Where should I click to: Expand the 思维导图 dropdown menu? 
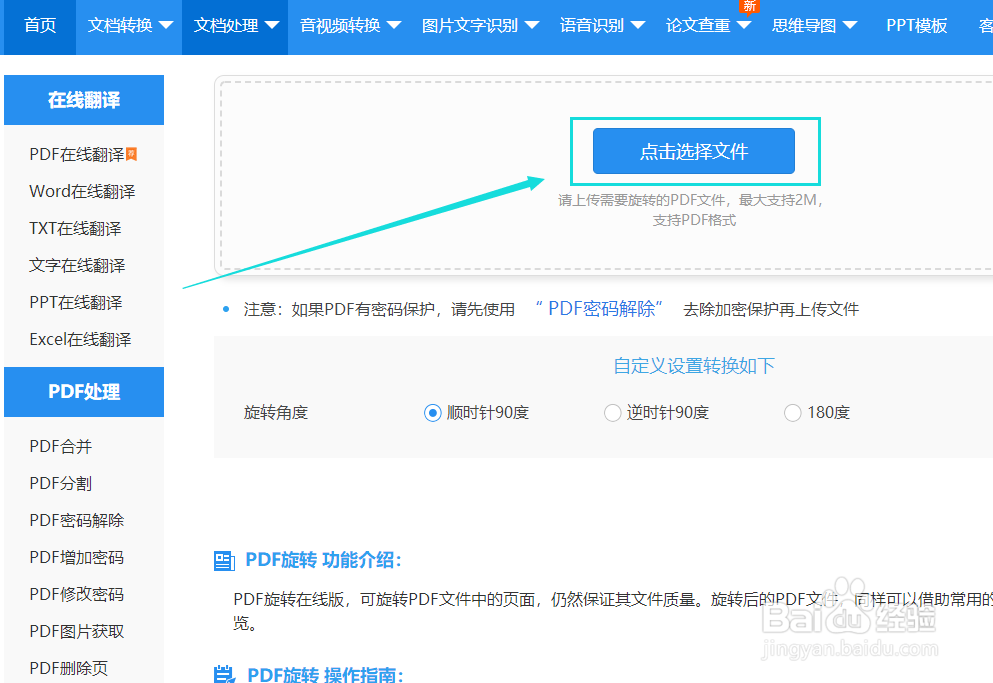point(812,25)
